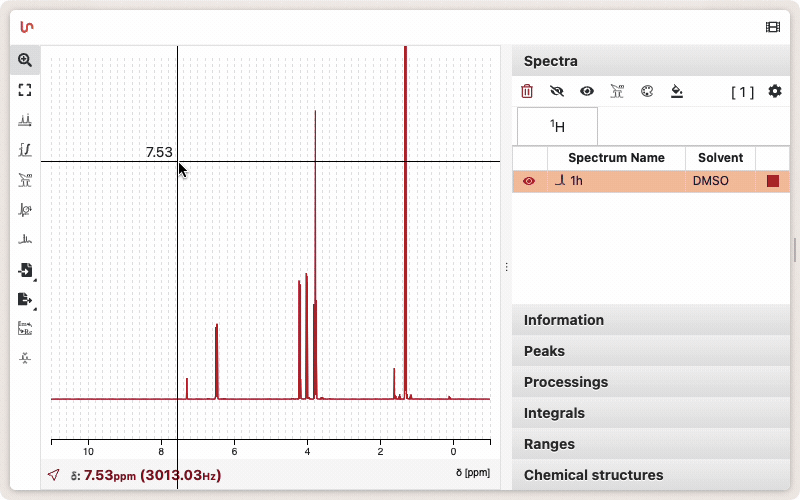Click the red color swatch for 1h
Viewport: 800px width, 500px height.
[773, 181]
